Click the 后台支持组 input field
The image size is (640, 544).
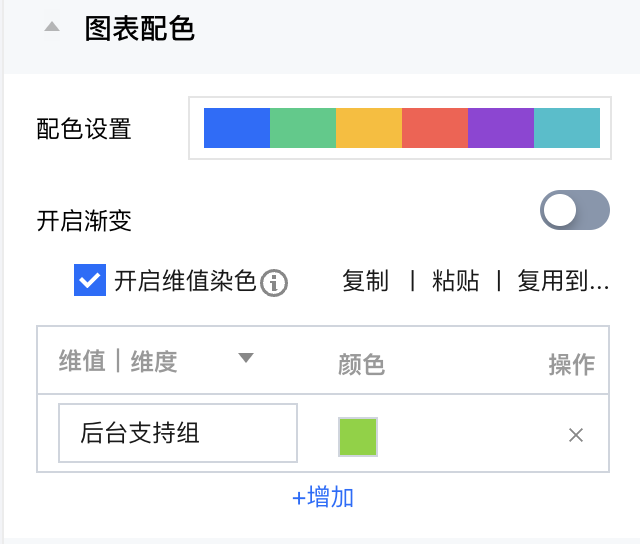point(178,434)
